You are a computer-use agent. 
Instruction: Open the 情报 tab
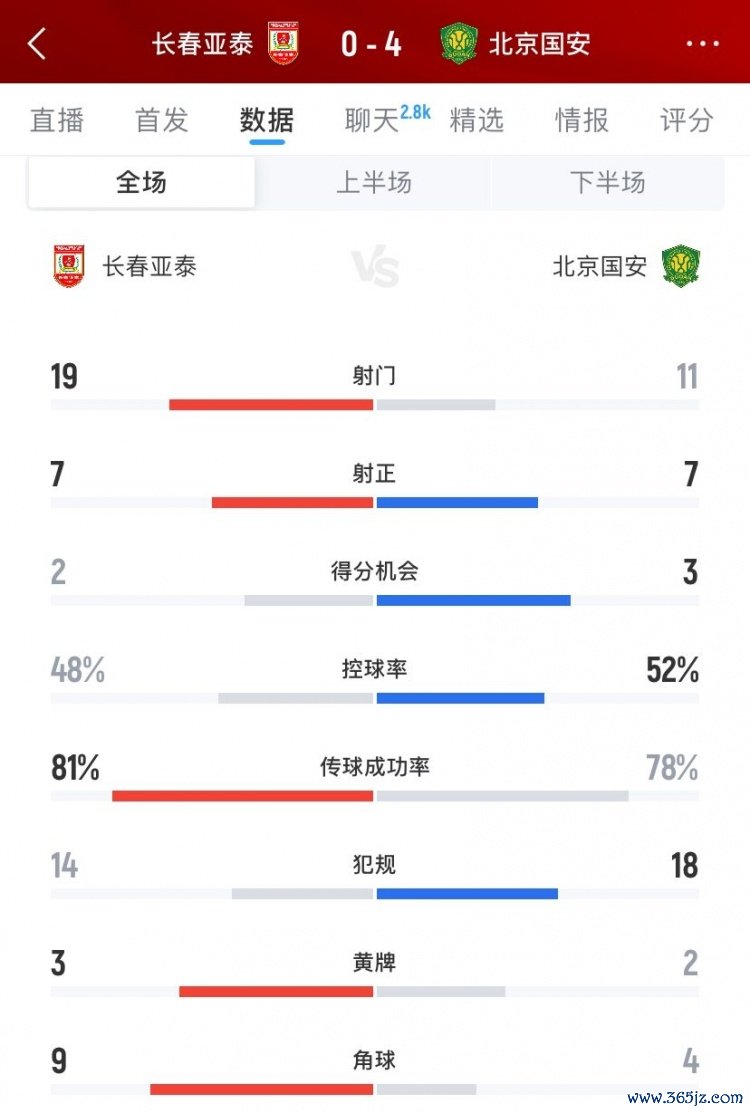[x=582, y=120]
